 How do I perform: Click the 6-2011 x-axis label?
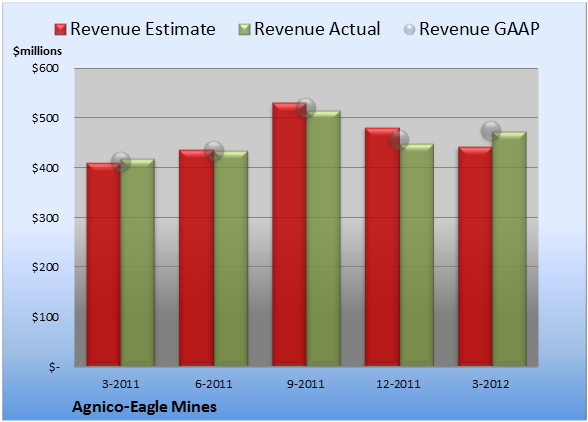pos(214,384)
